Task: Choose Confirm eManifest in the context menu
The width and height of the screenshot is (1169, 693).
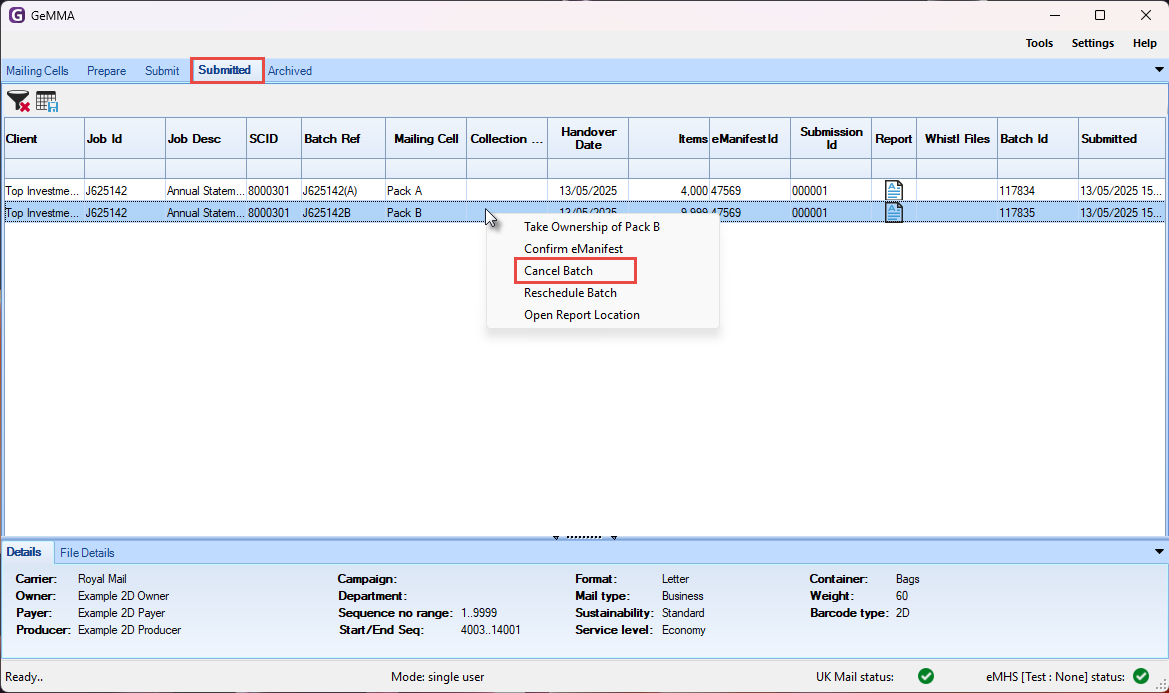Action: (573, 249)
